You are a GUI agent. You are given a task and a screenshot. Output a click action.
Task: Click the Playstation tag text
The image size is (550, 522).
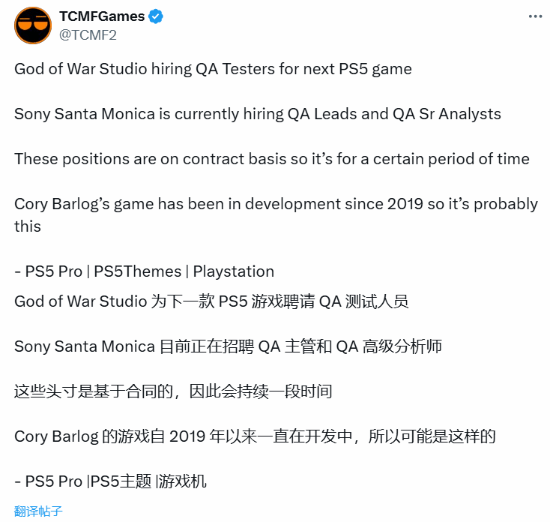click(234, 272)
